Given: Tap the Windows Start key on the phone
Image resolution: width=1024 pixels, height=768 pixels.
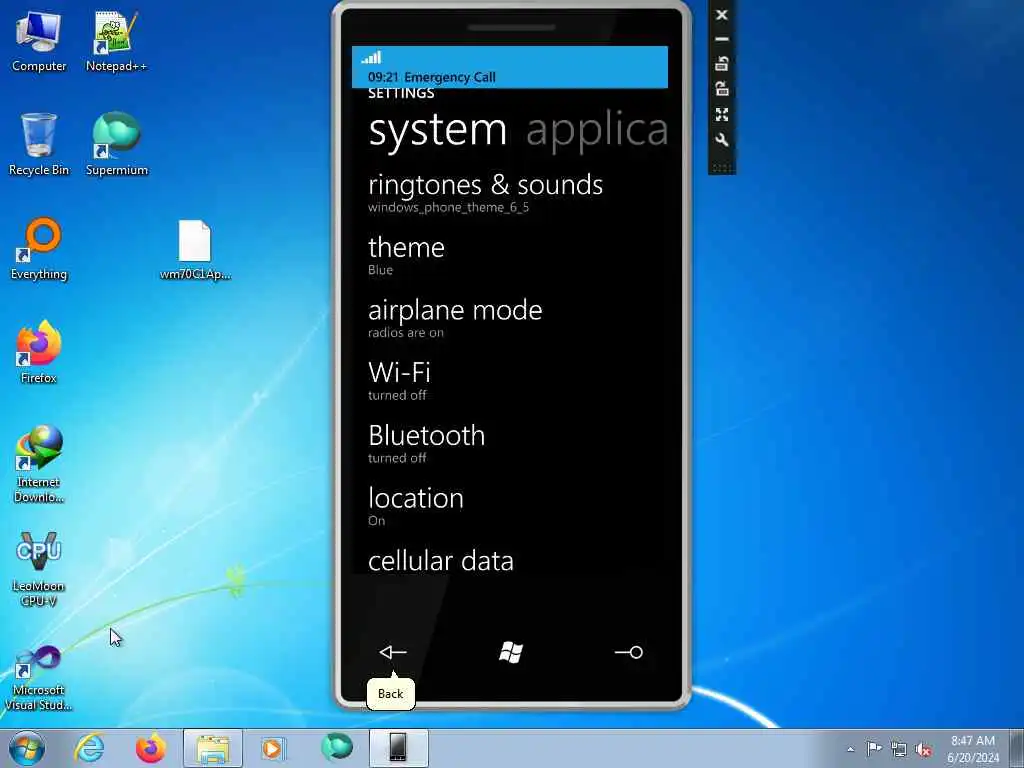Looking at the screenshot, I should 511,652.
